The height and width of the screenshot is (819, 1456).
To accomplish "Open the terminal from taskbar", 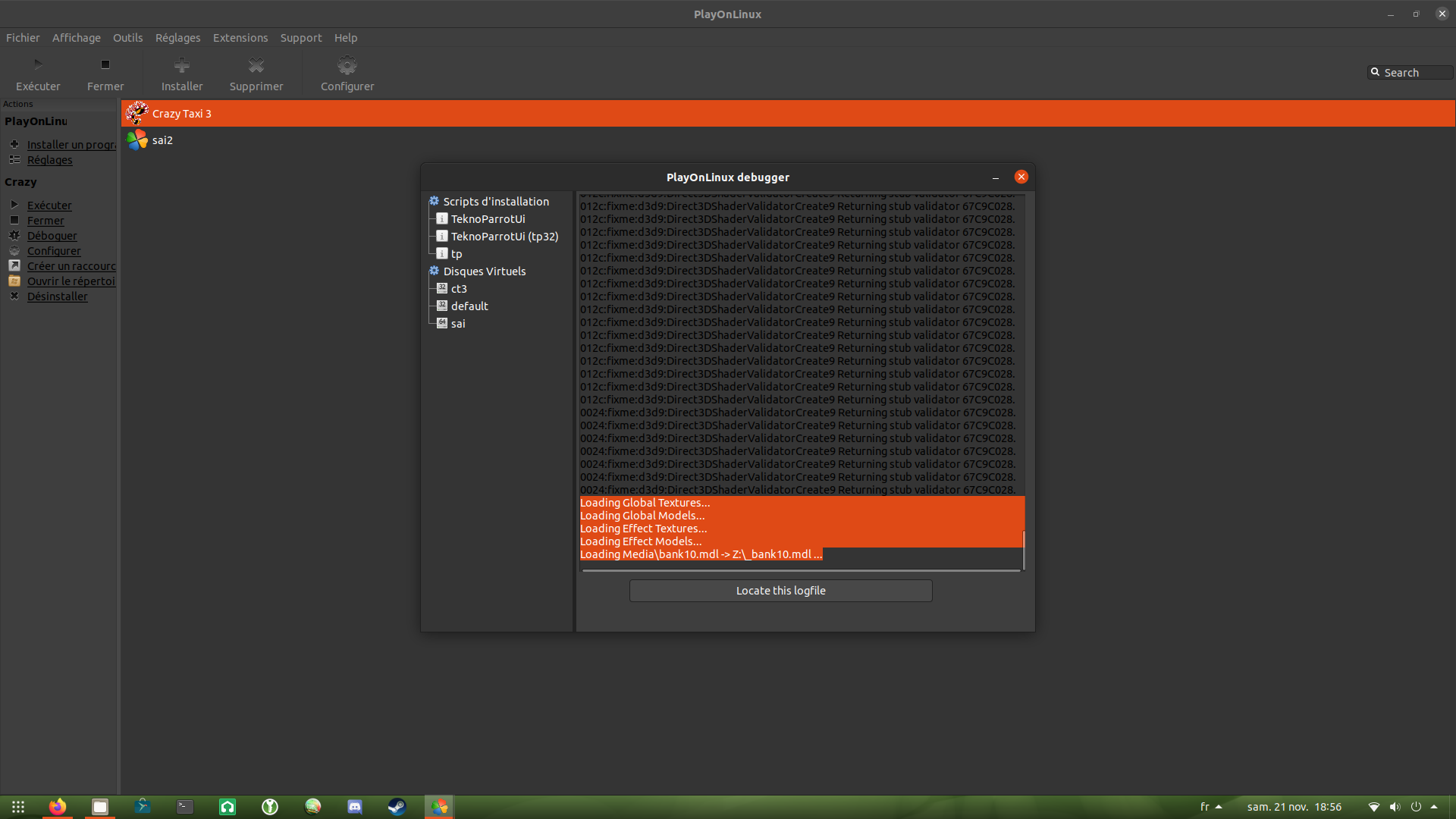I will (185, 807).
